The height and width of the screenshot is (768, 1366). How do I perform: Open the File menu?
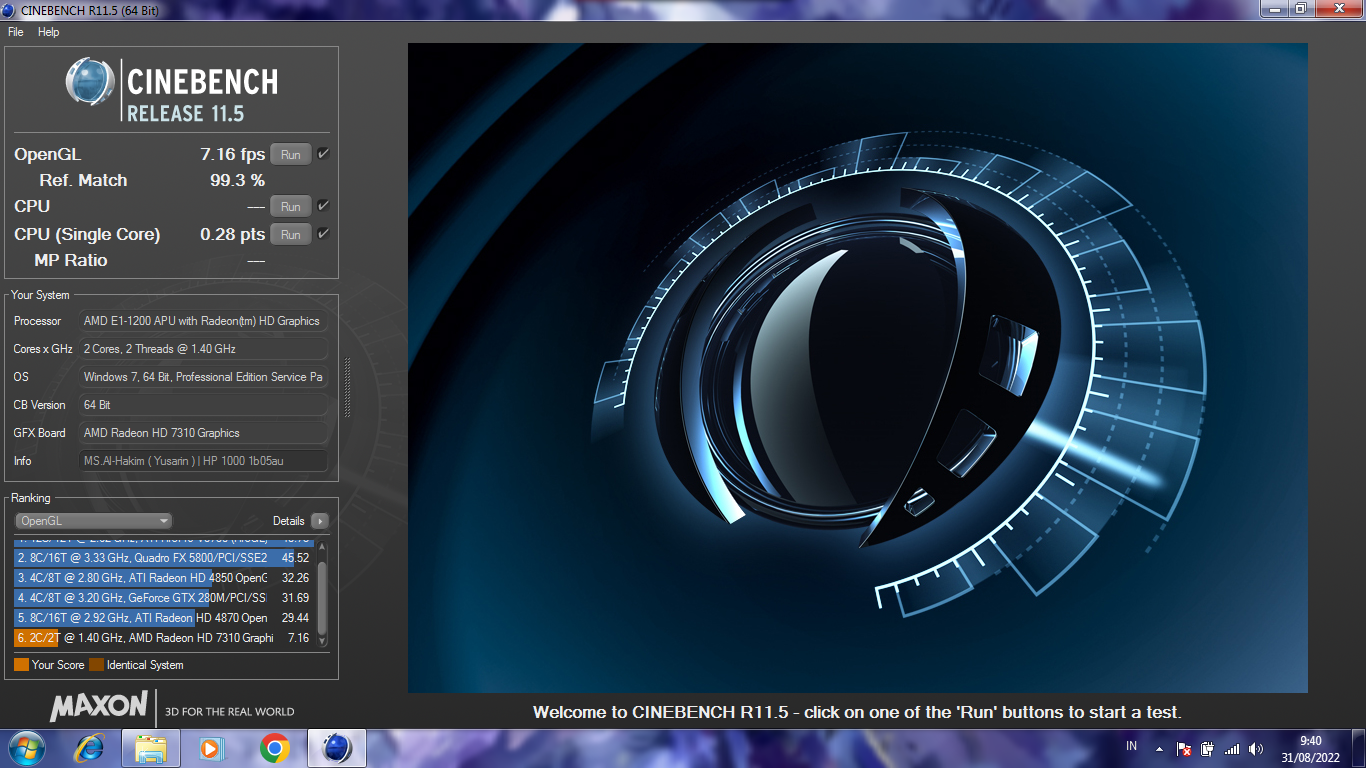(x=15, y=32)
